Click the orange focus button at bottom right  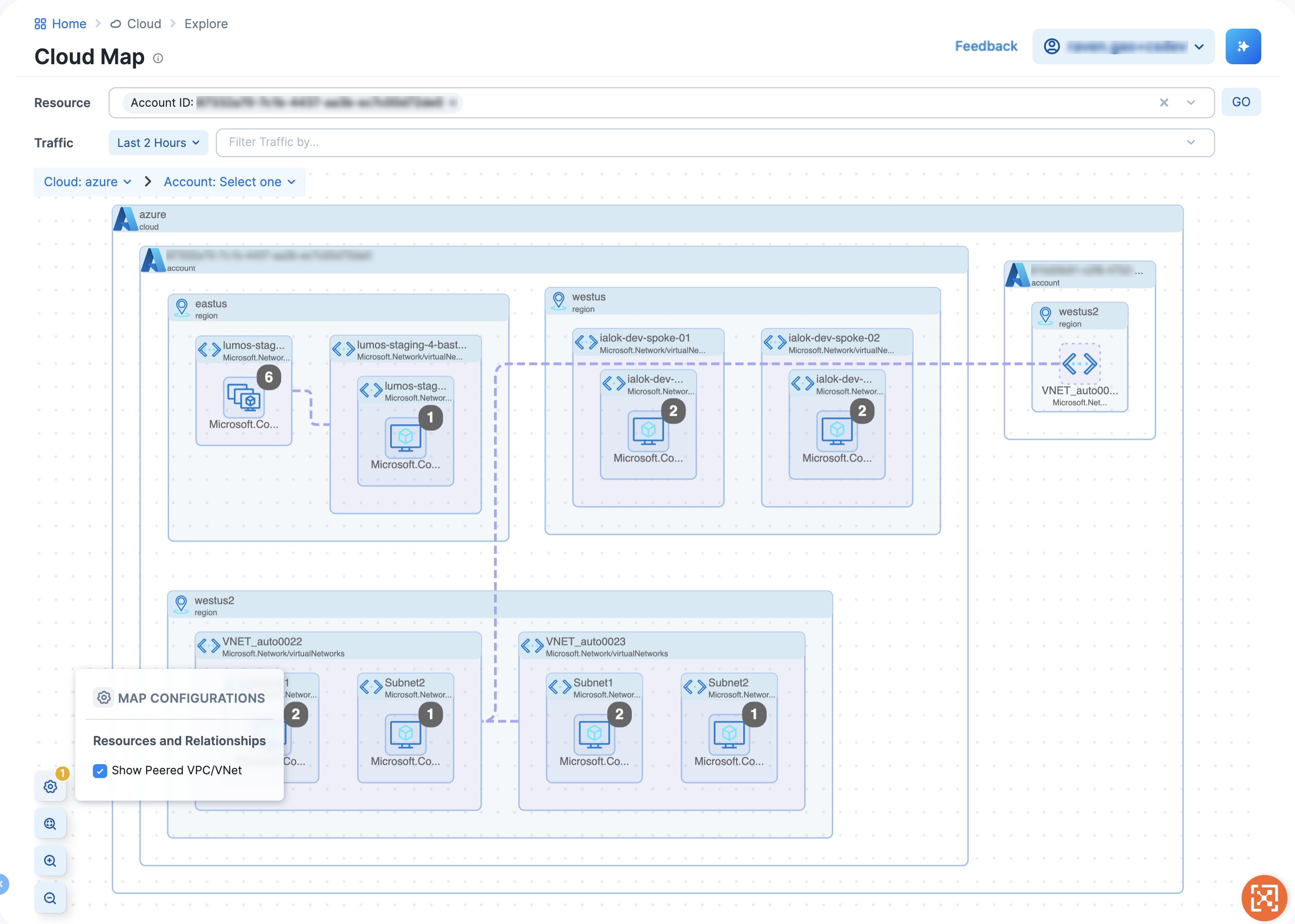[x=1264, y=898]
